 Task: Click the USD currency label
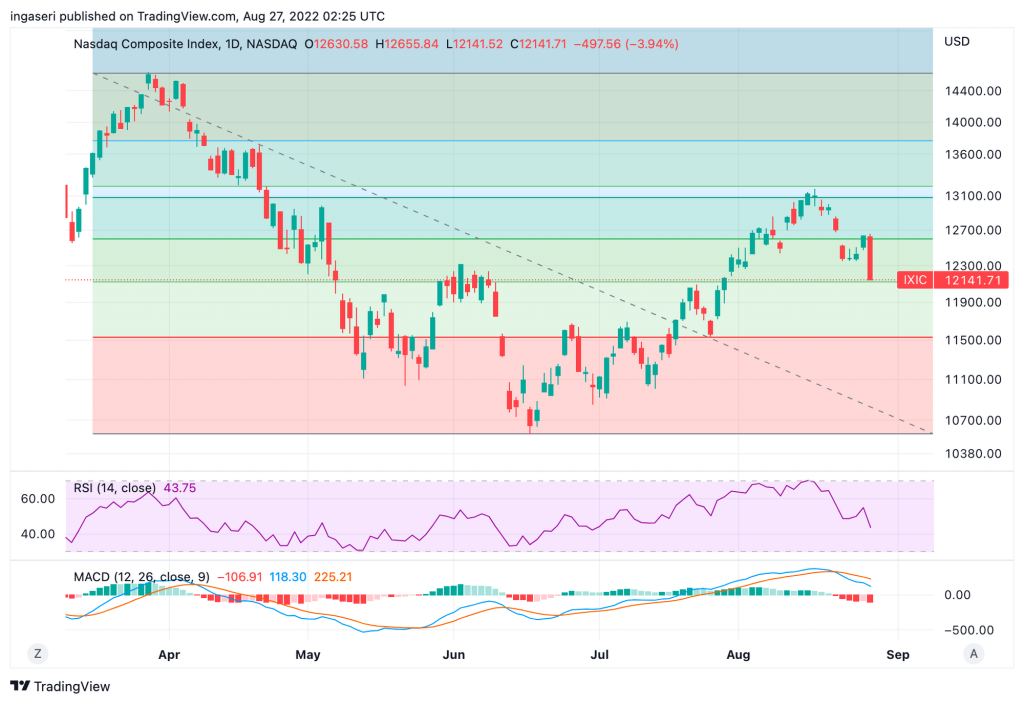pyautogui.click(x=957, y=42)
